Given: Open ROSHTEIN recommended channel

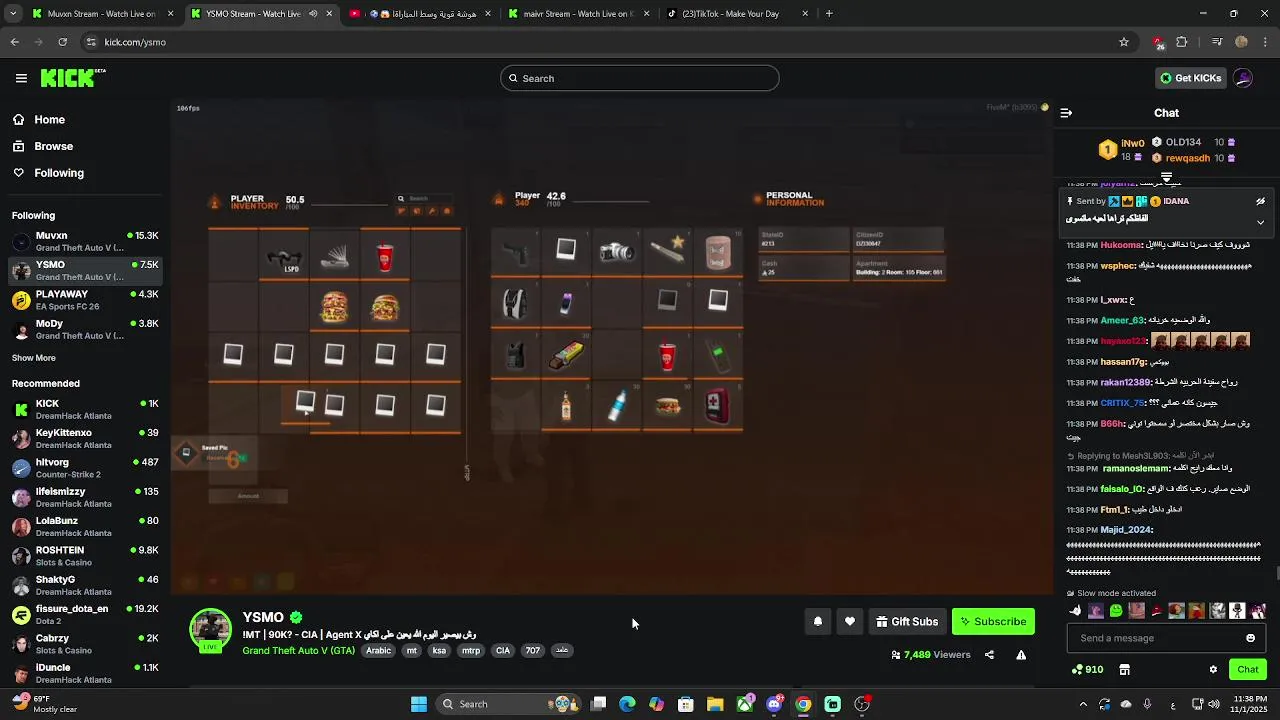Looking at the screenshot, I should pyautogui.click(x=85, y=556).
